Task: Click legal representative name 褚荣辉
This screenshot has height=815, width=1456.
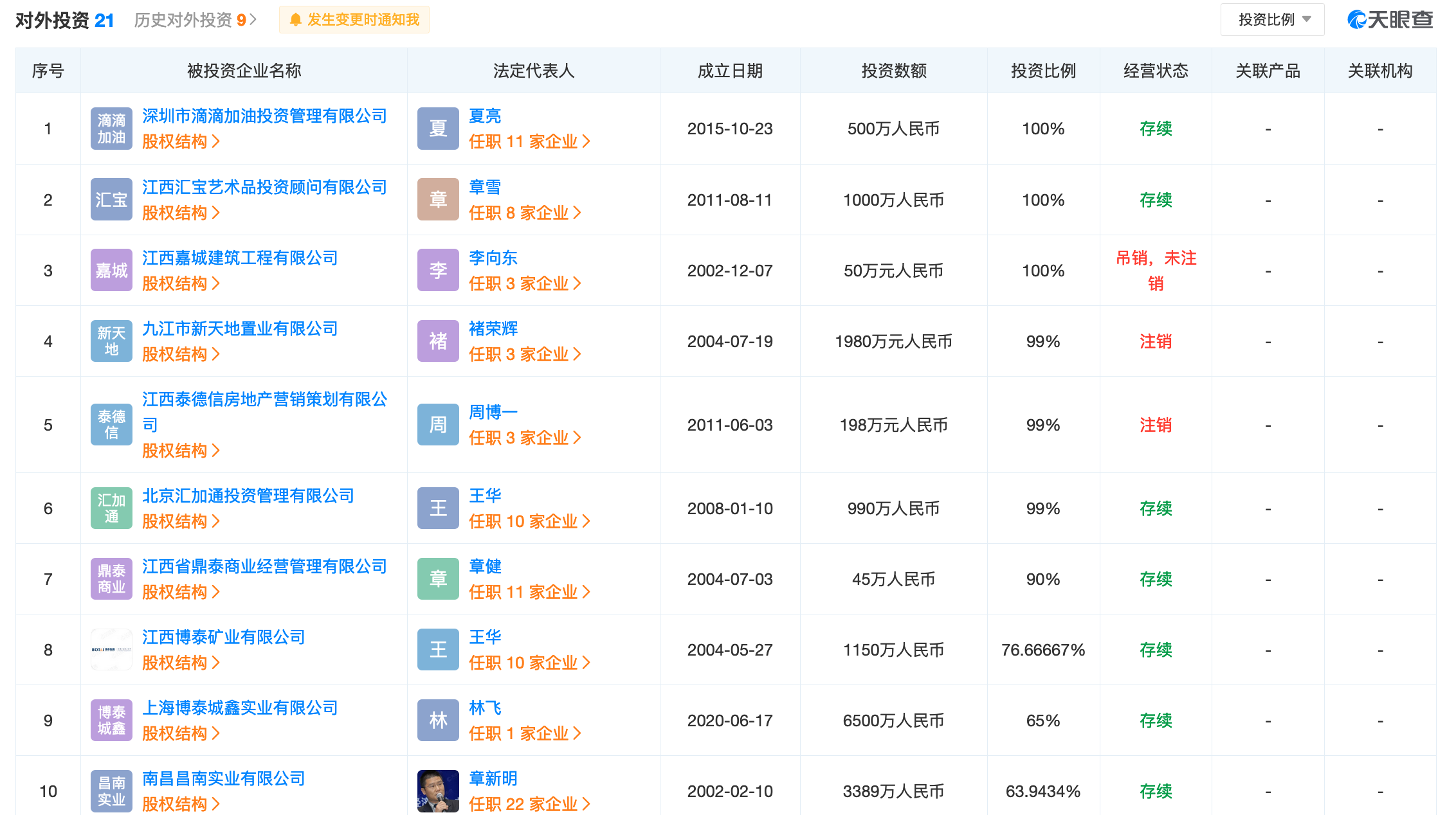Action: coord(493,328)
